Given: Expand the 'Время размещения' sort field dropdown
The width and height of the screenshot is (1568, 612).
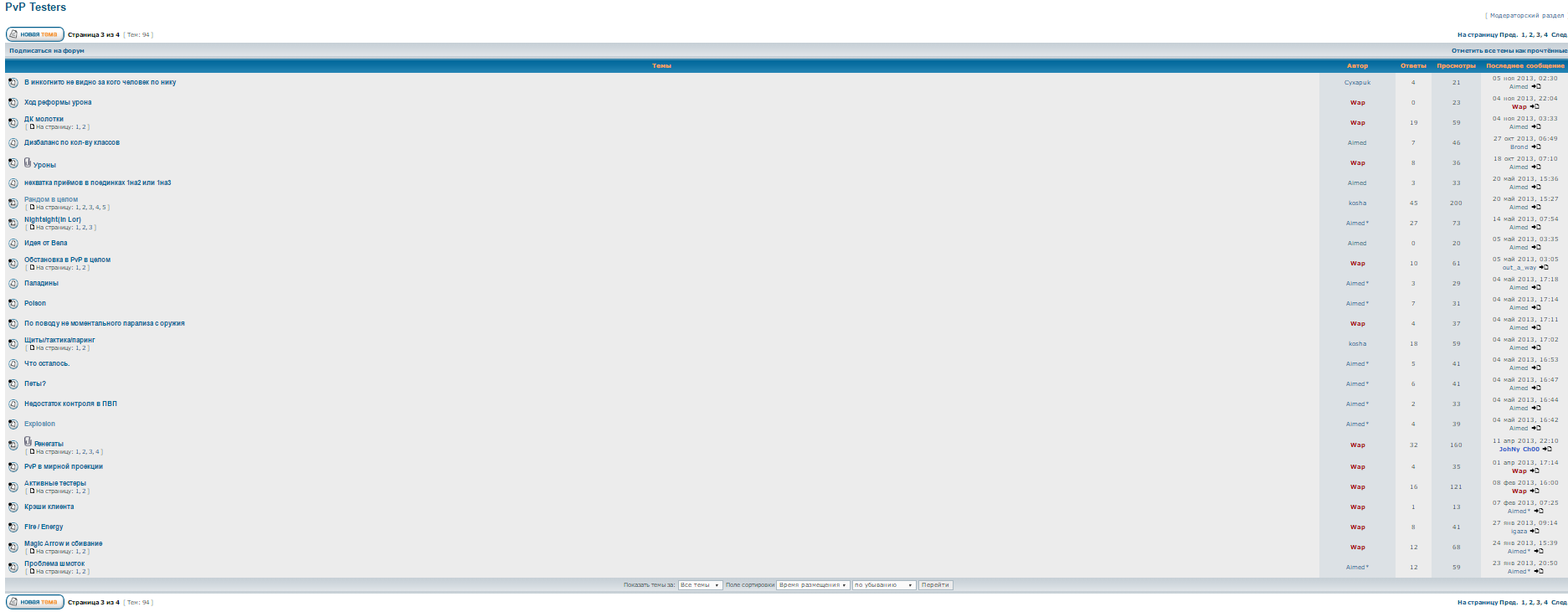Looking at the screenshot, I should click(x=813, y=585).
